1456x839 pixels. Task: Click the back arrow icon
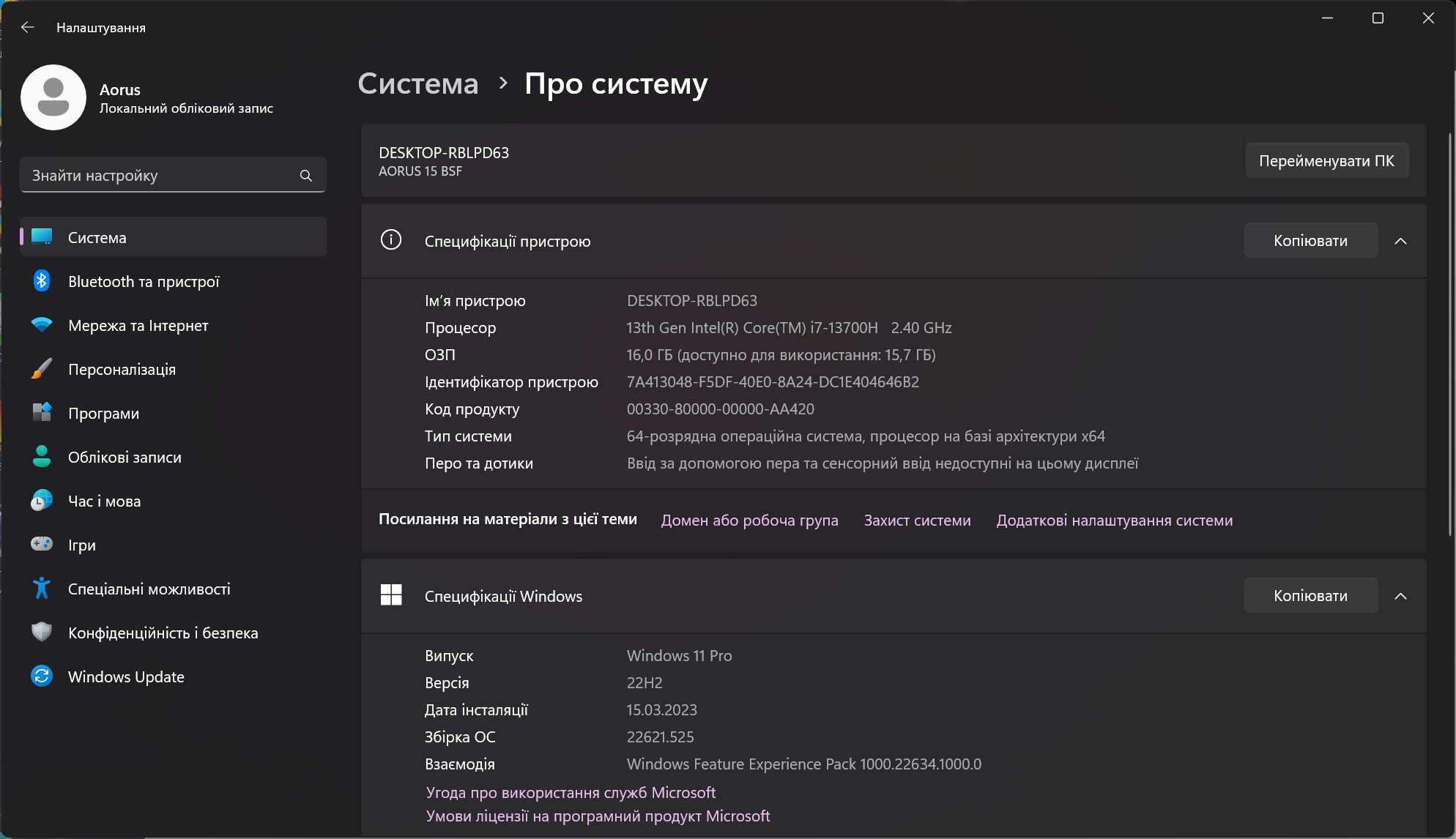coord(28,27)
